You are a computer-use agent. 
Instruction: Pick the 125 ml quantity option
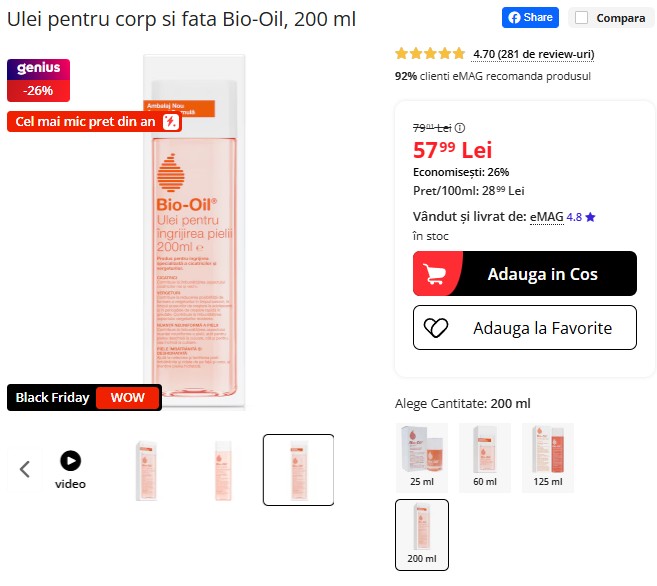(548, 458)
